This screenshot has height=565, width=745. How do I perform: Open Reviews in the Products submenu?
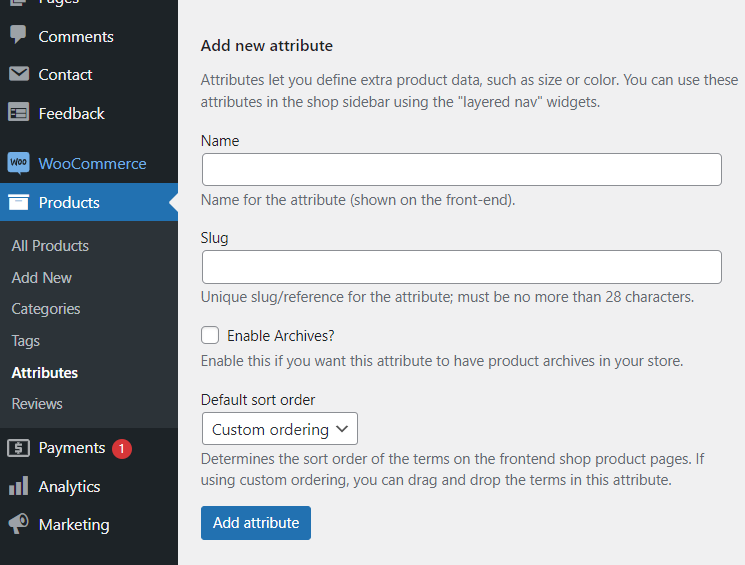[x=37, y=404]
